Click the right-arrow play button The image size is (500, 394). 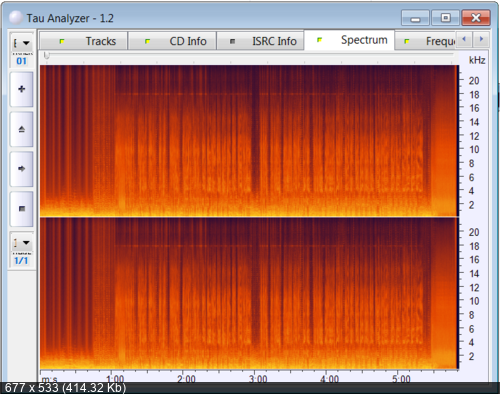click(x=22, y=169)
